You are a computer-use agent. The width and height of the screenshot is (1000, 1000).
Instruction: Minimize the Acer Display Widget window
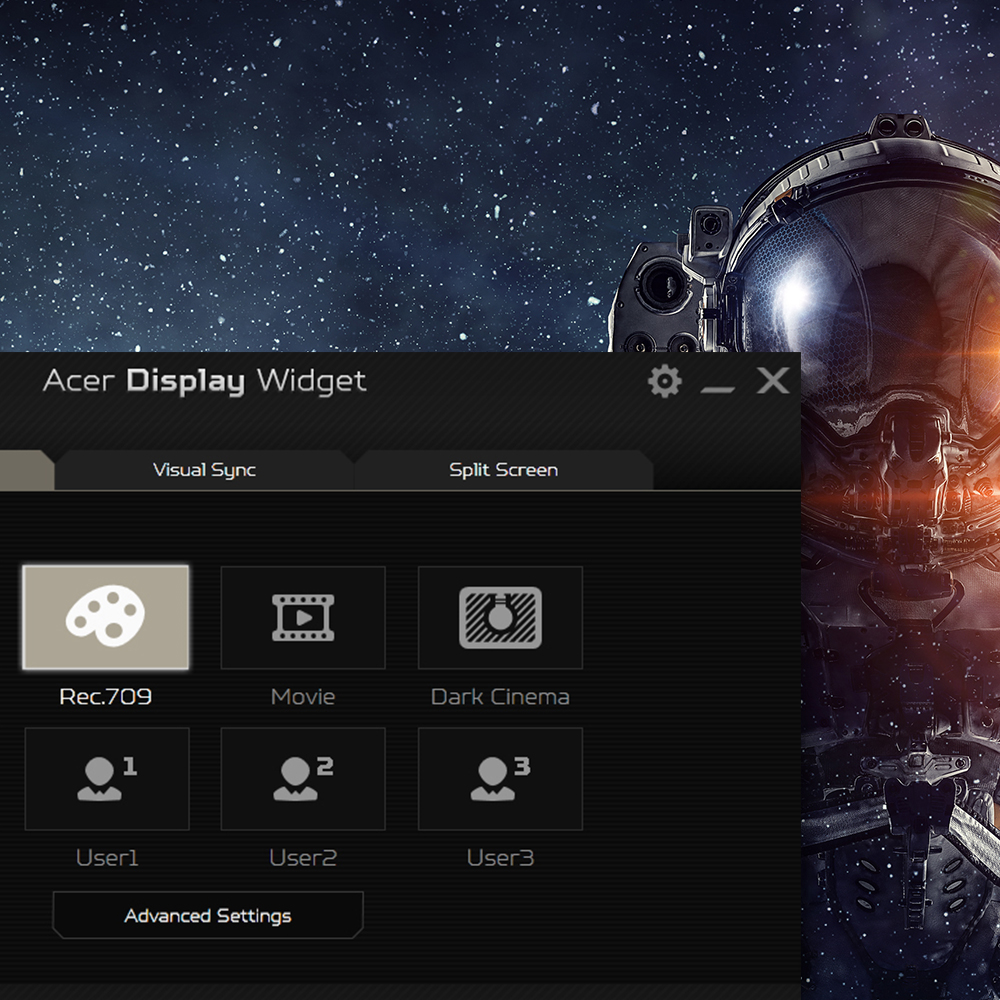(717, 388)
